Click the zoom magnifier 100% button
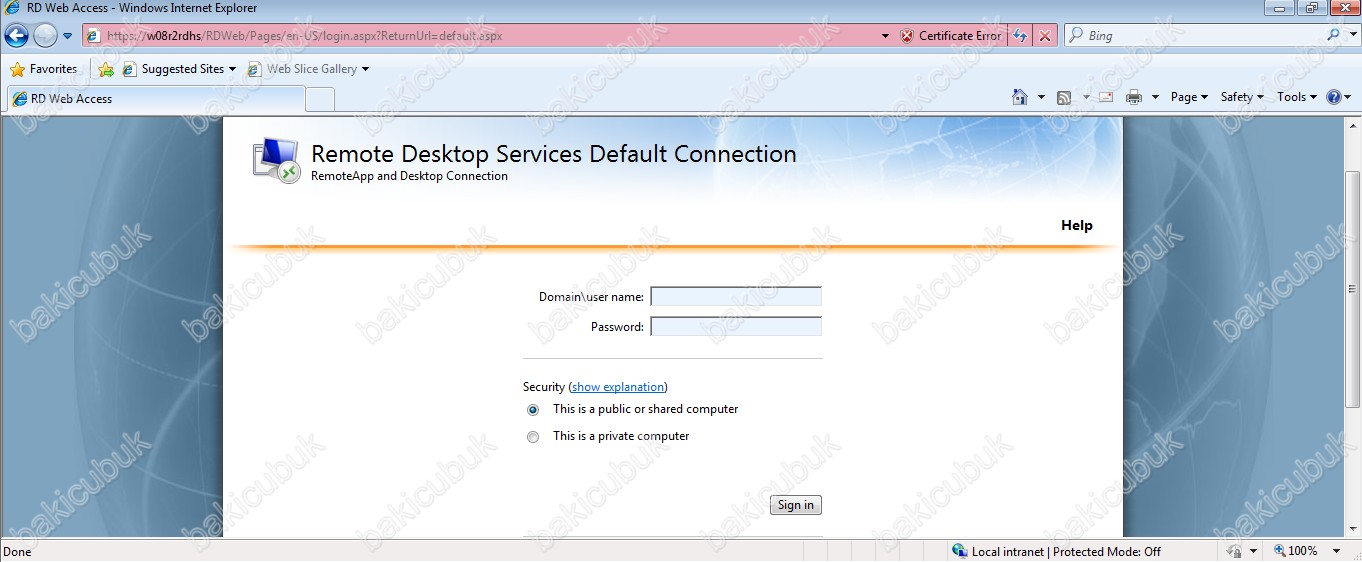The height and width of the screenshot is (562, 1362). pyautogui.click(x=1296, y=551)
